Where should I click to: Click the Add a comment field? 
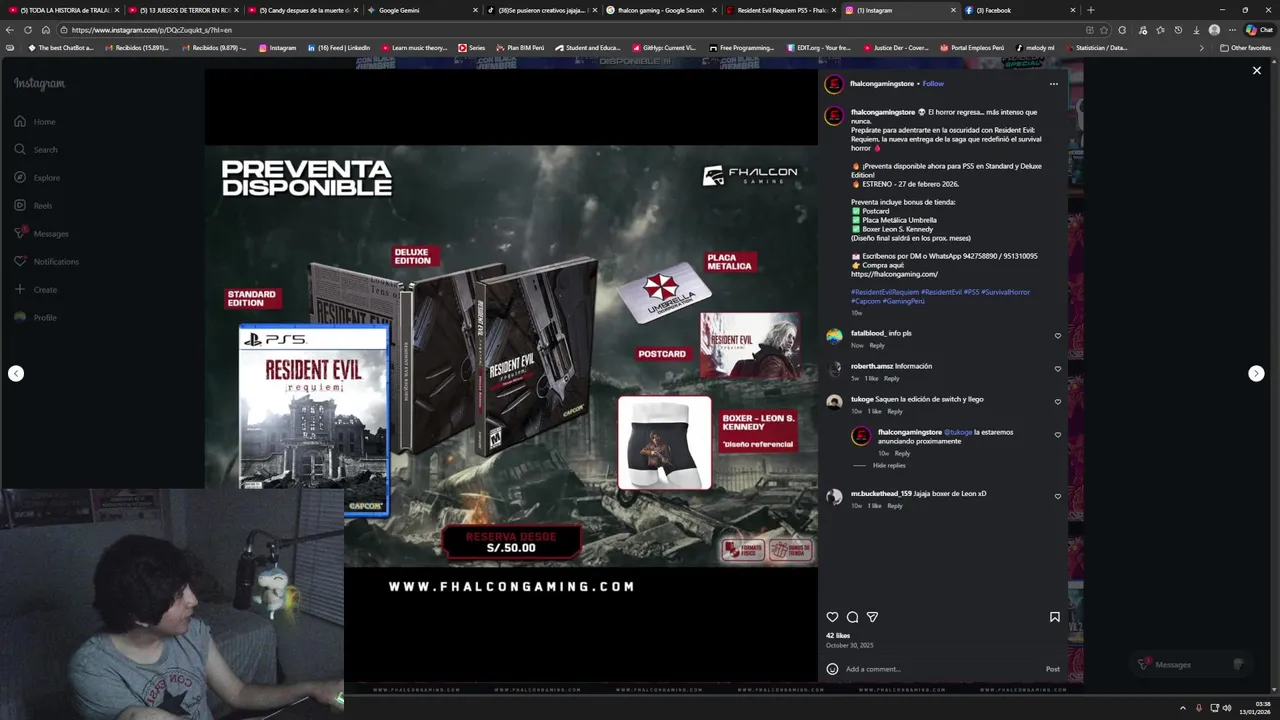(x=940, y=669)
